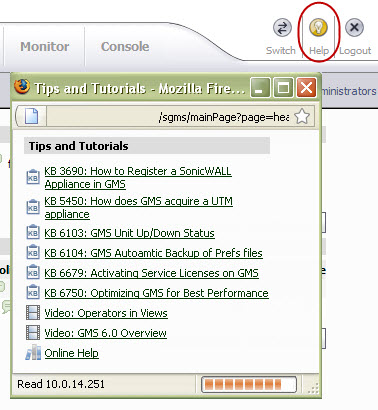Viewport: 378px width, 410px height.
Task: Open KB 6104 Automatic Backup of Prefs files
Action: pos(153,253)
